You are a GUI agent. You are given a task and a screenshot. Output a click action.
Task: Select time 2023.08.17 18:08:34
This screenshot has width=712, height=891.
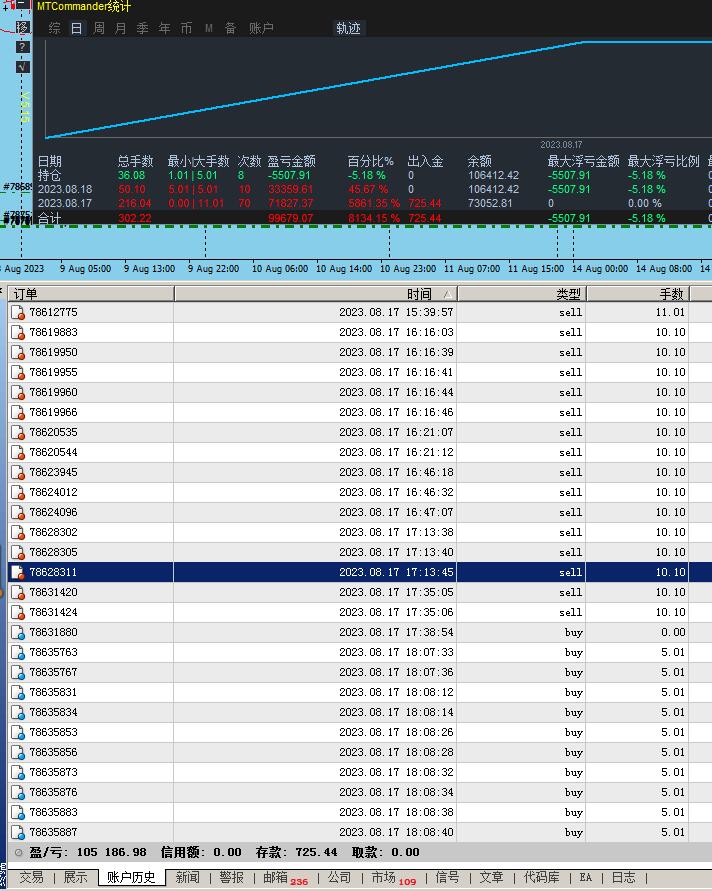pyautogui.click(x=397, y=792)
